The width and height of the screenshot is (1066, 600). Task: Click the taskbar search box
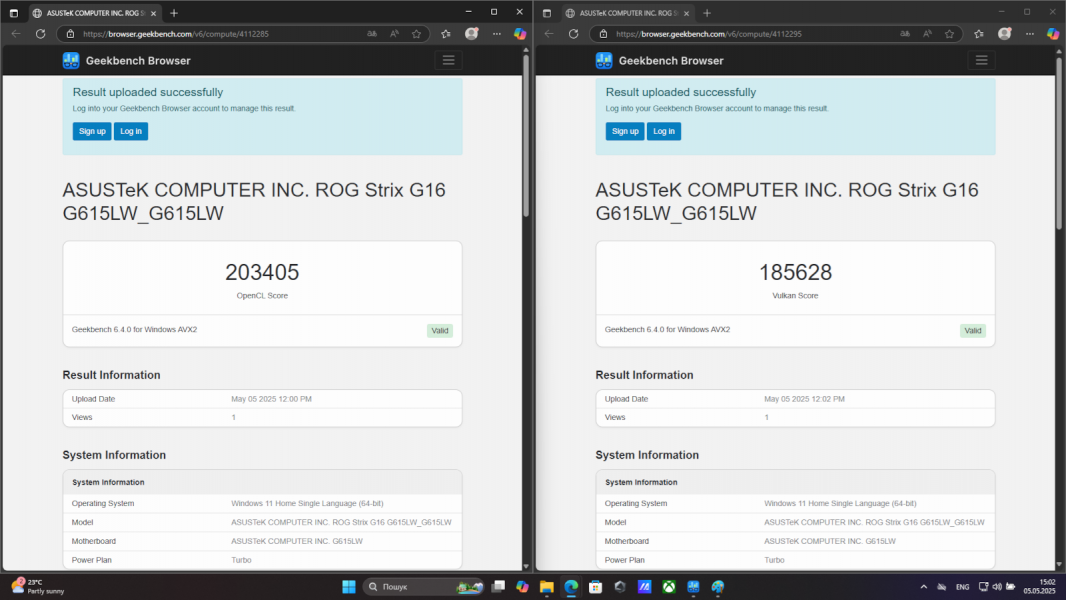click(x=424, y=587)
